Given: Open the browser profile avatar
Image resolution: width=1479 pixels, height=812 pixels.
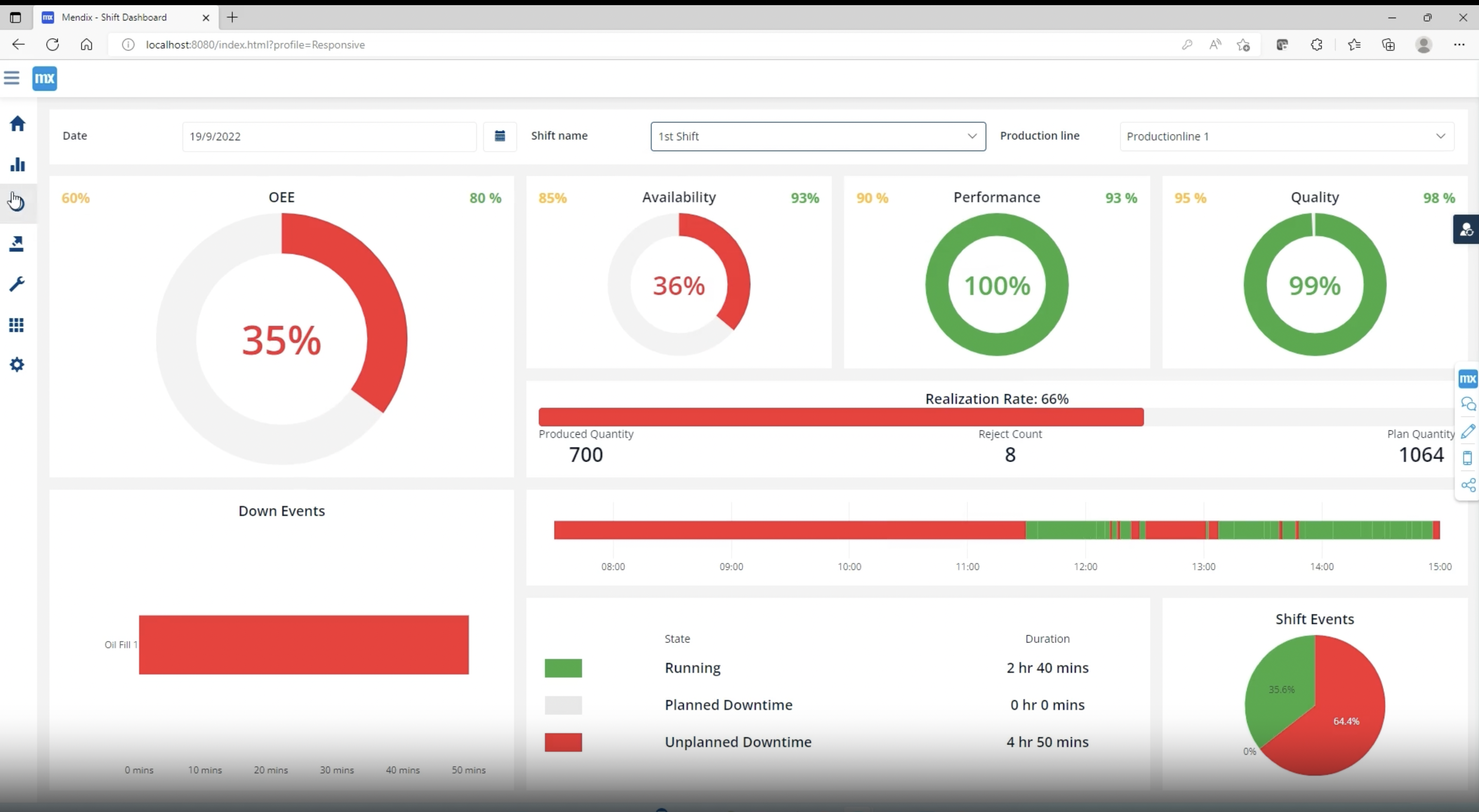Looking at the screenshot, I should click(x=1423, y=44).
